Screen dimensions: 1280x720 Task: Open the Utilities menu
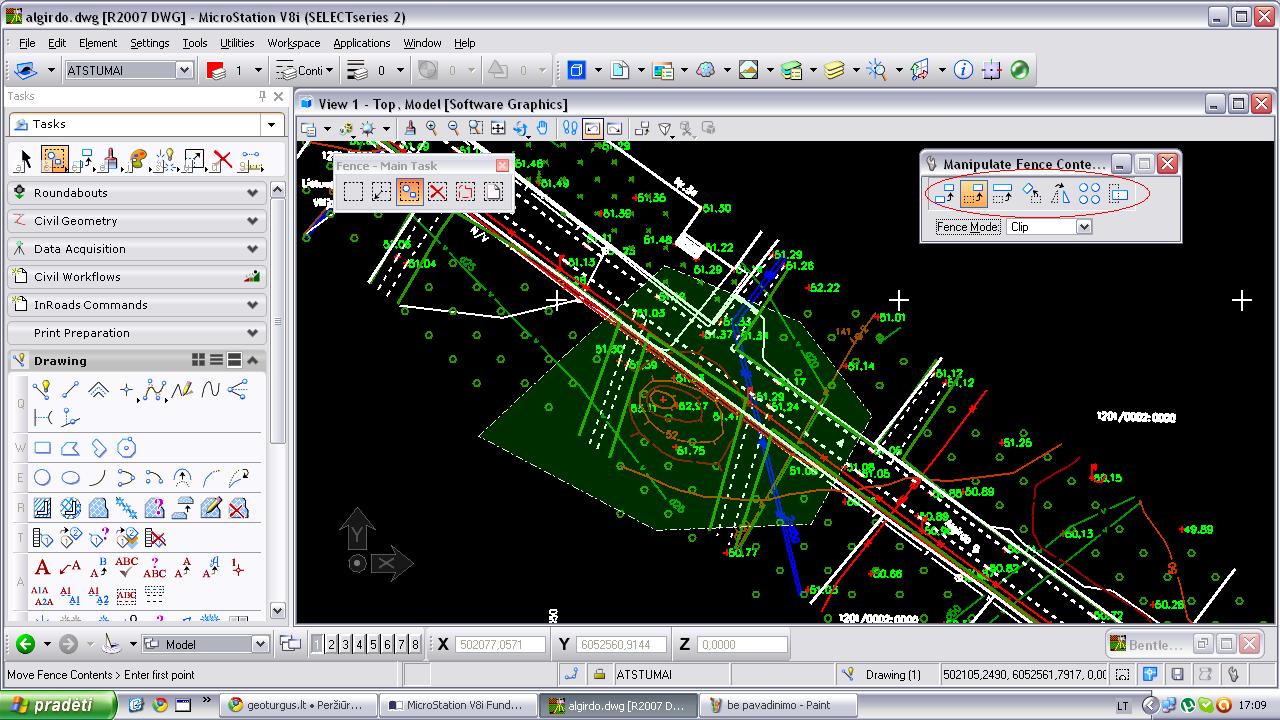pos(237,43)
